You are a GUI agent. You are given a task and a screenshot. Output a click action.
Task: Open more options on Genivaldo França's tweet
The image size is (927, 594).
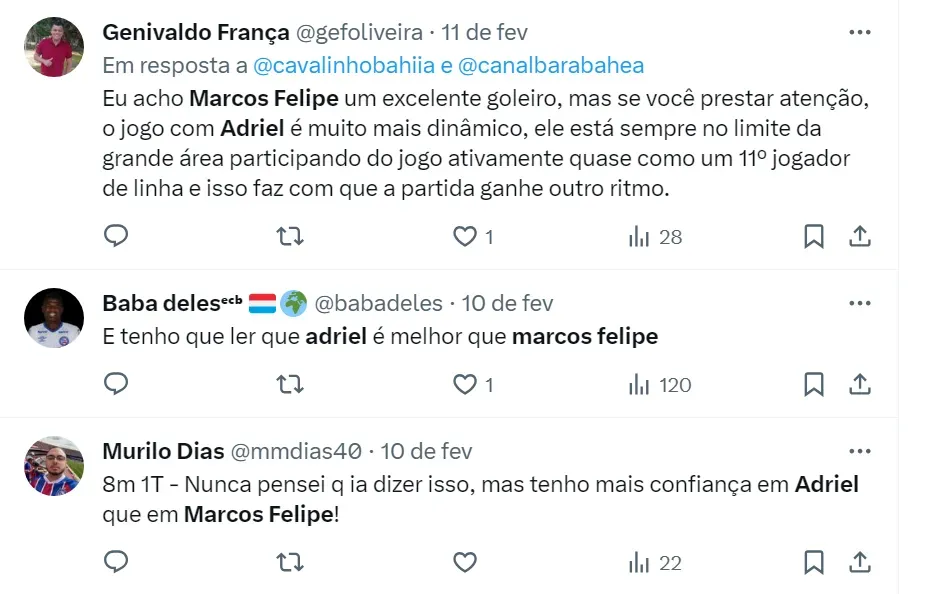click(x=859, y=33)
